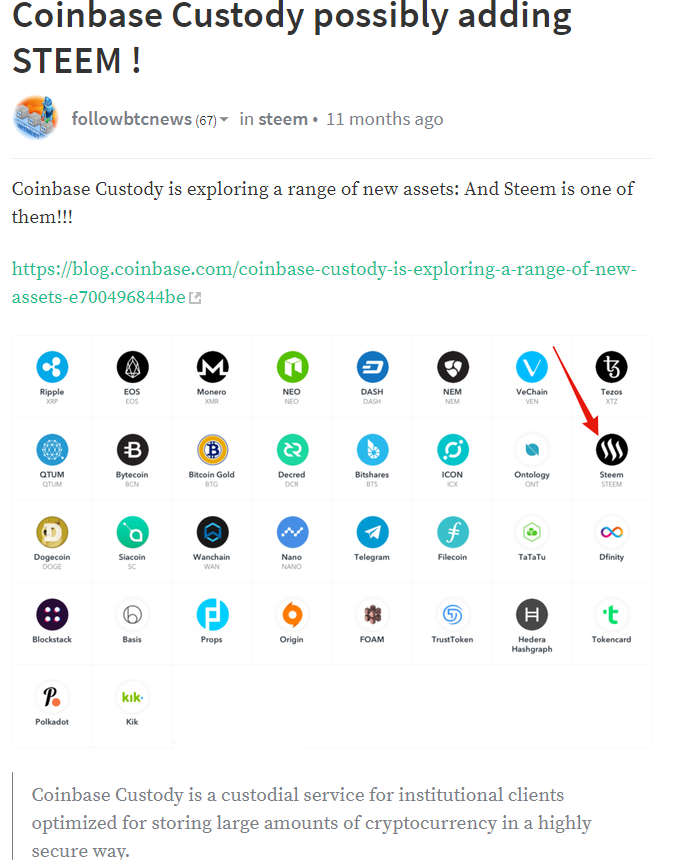Click the Bitcoin Gold icon

pyautogui.click(x=212, y=450)
